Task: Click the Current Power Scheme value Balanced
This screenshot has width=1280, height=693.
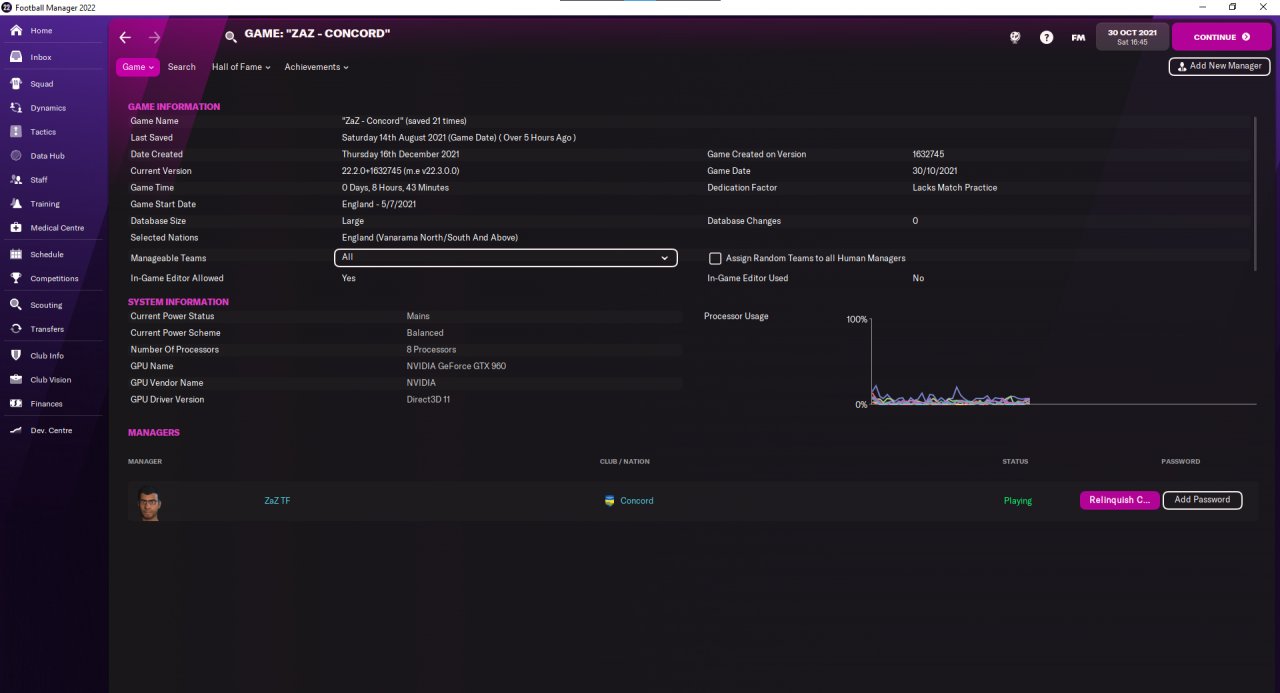Action: 425,333
